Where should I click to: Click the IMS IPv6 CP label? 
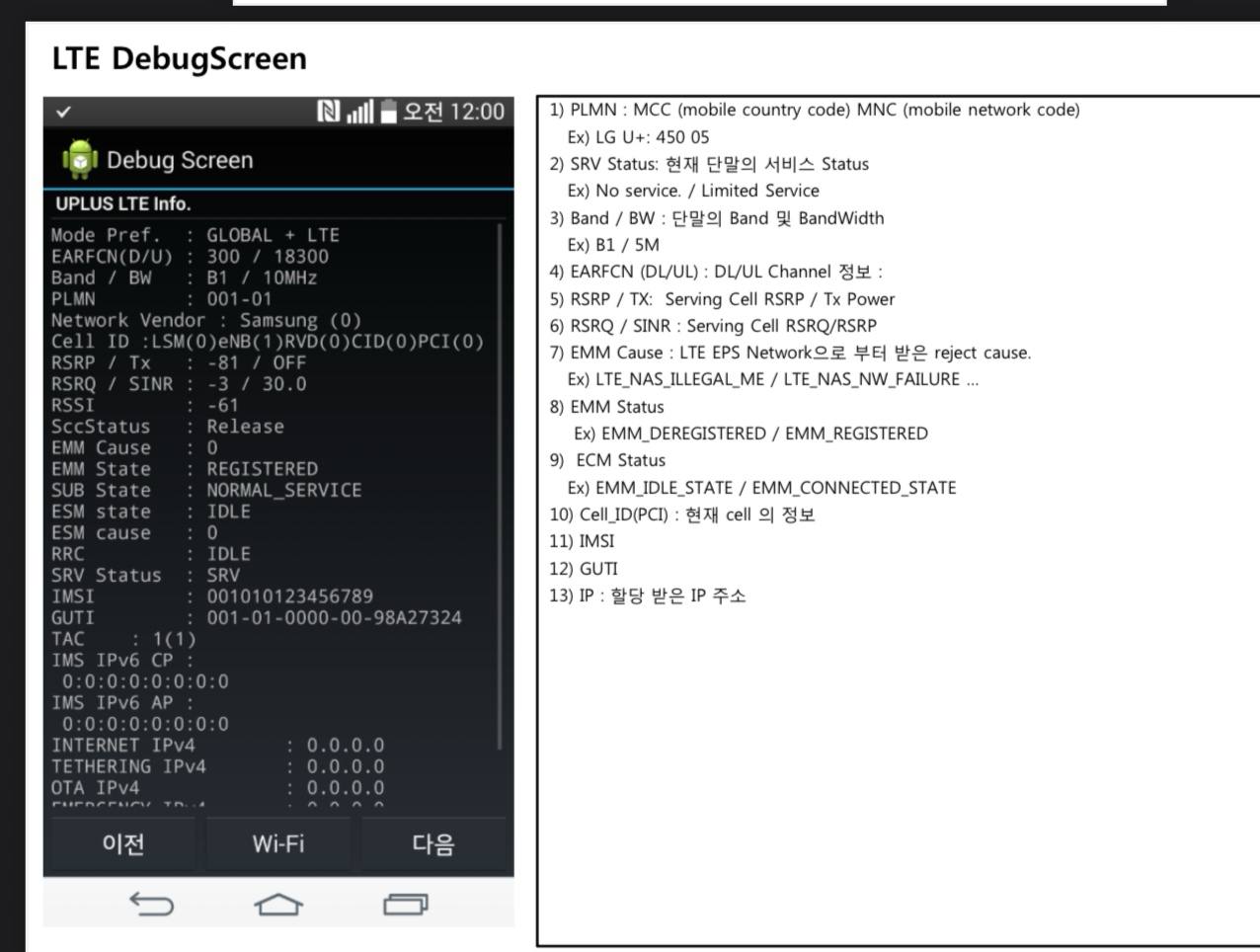(122, 660)
